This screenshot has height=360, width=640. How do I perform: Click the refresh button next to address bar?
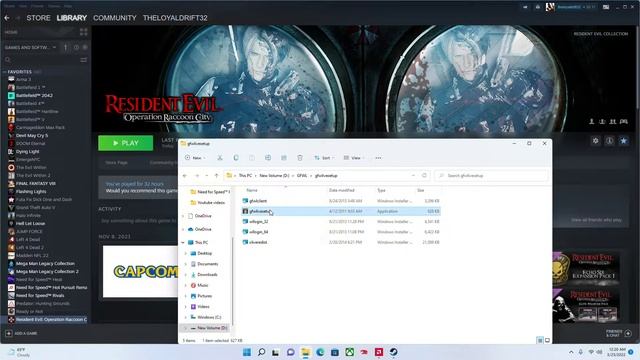(x=424, y=176)
